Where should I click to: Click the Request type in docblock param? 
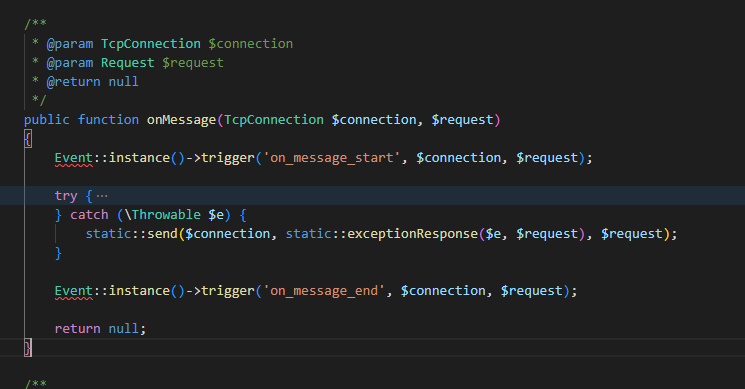point(127,63)
